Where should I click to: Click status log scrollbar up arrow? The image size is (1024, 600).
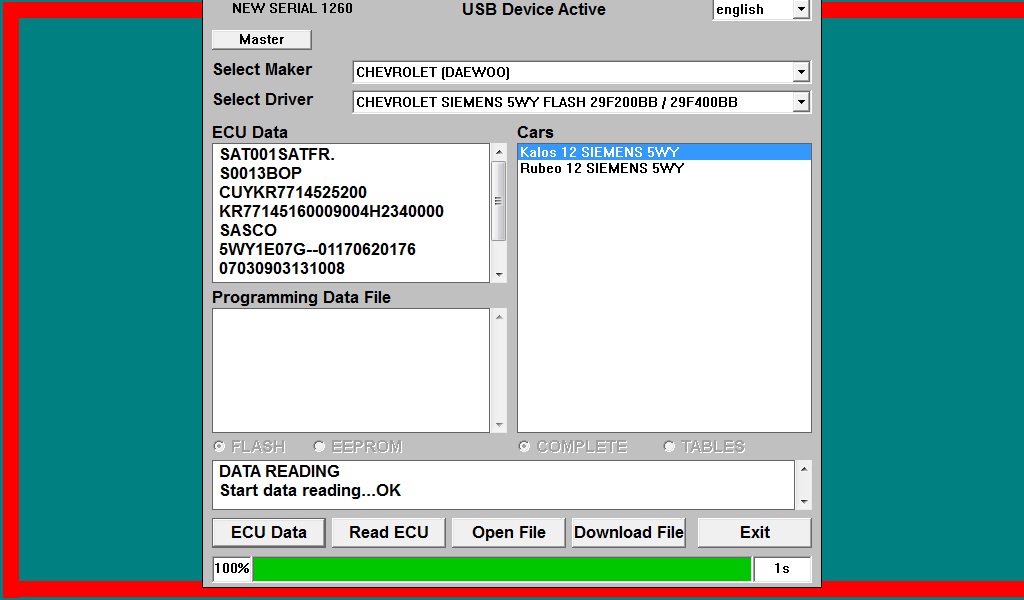coord(804,469)
